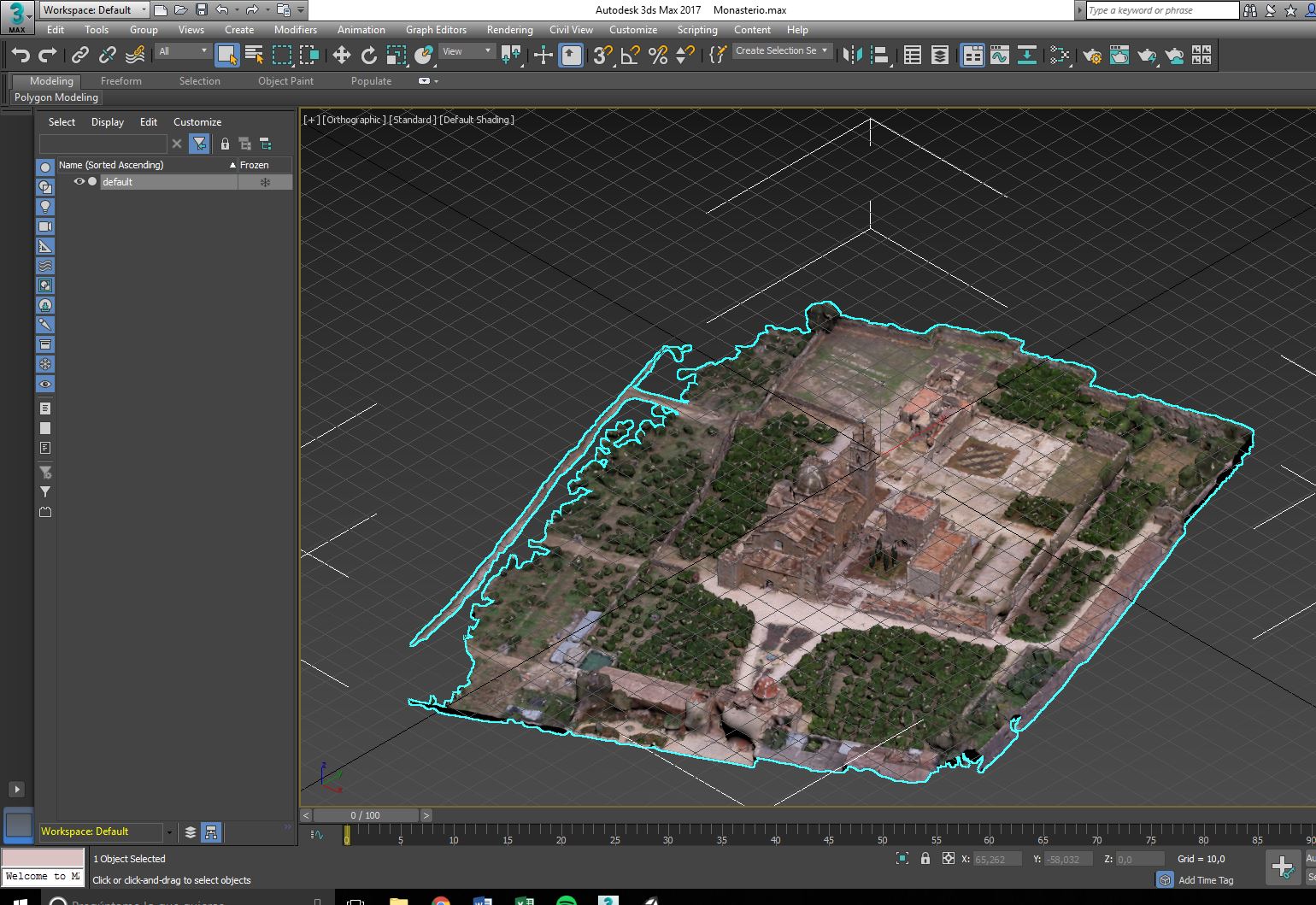Click the Align tool icon
This screenshot has height=905, width=1316.
879,56
